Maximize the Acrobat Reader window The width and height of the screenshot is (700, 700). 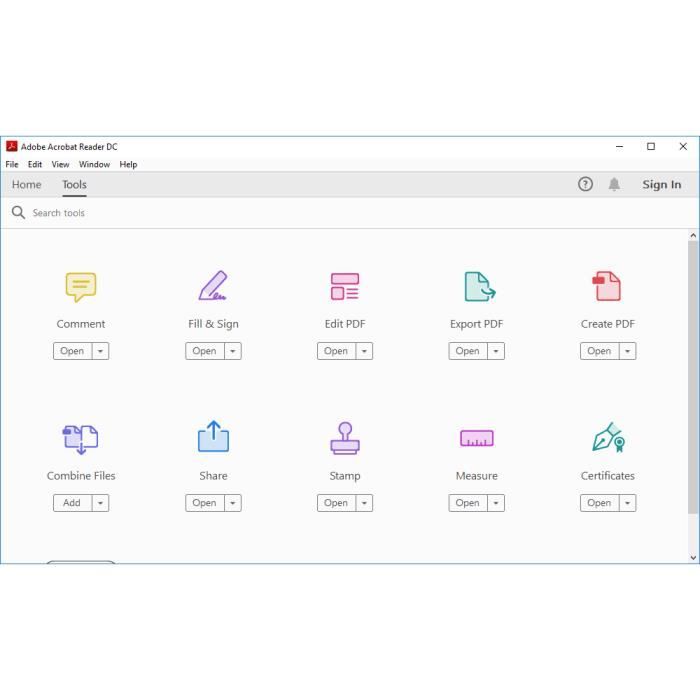pyautogui.click(x=651, y=146)
